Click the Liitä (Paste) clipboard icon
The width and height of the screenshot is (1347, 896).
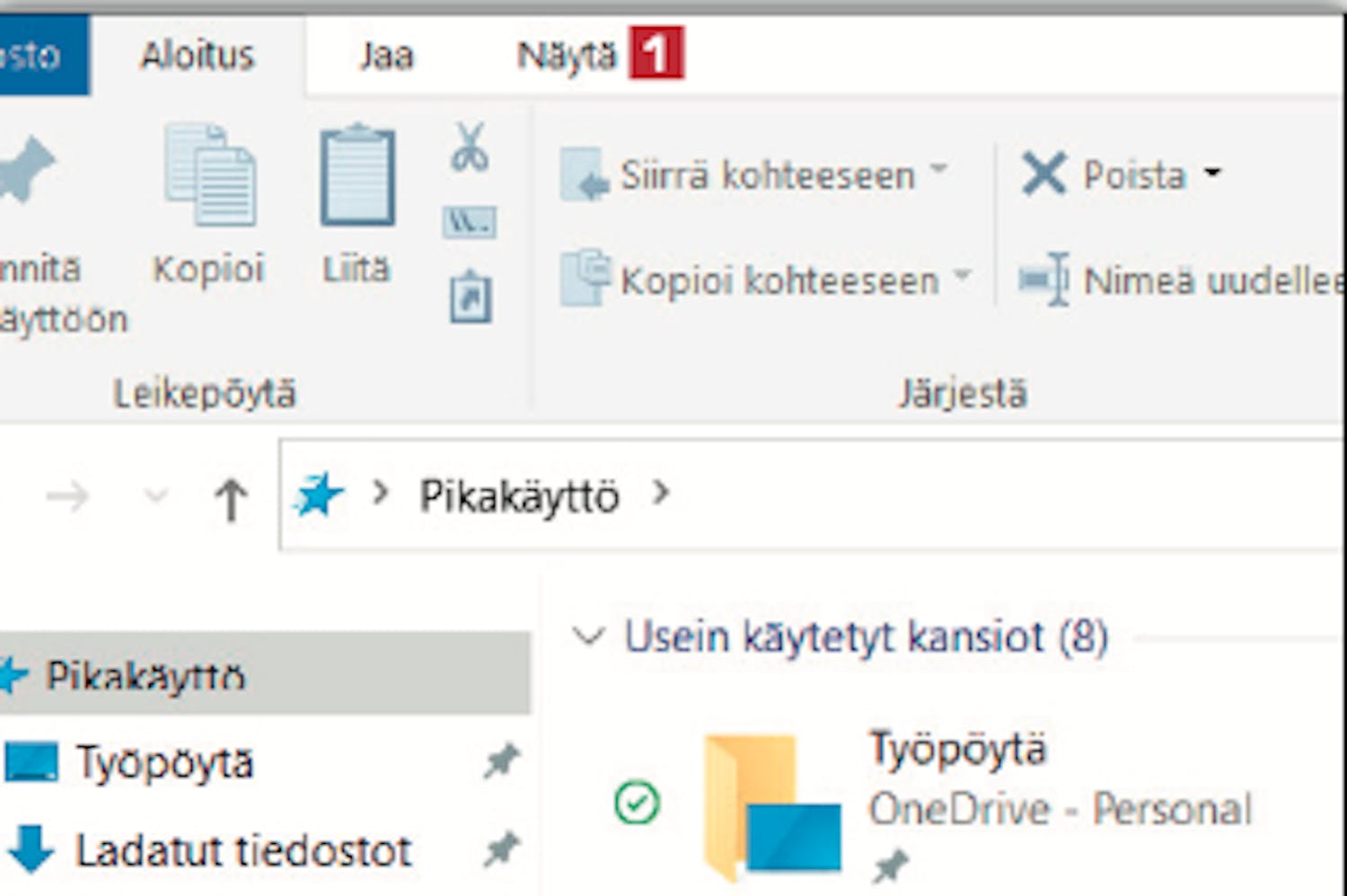tap(357, 177)
